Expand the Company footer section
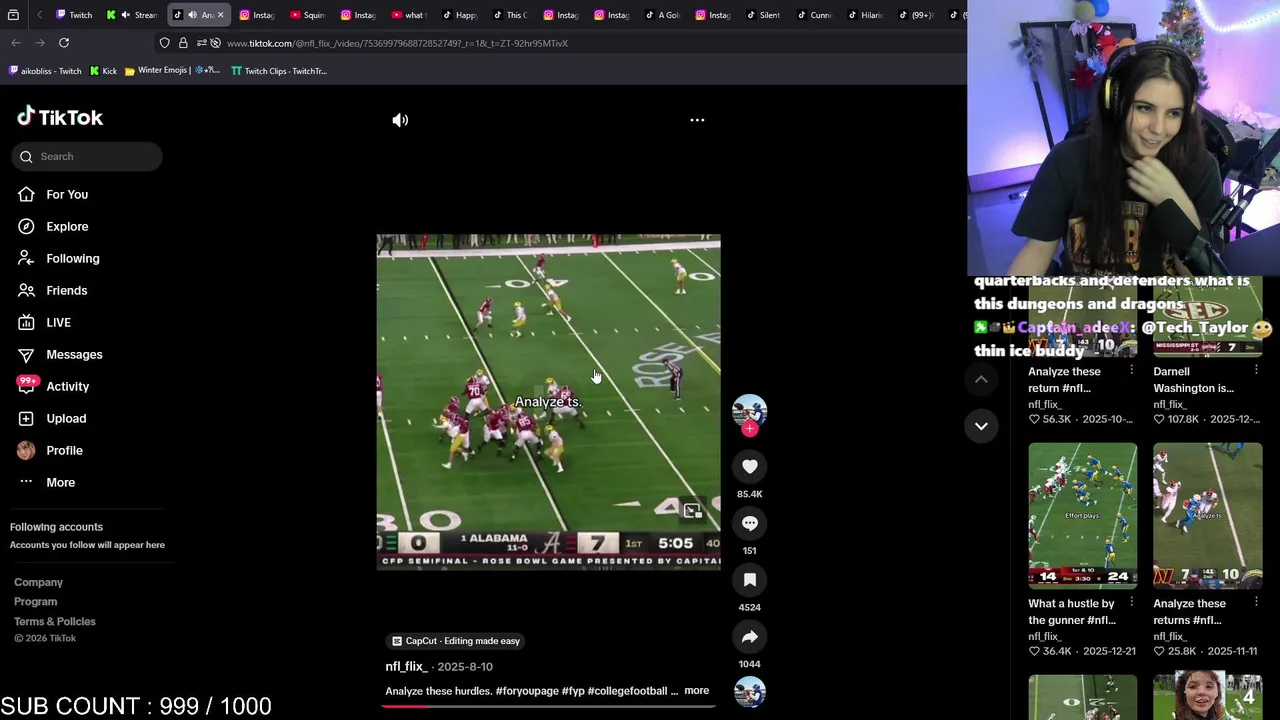 [38, 582]
